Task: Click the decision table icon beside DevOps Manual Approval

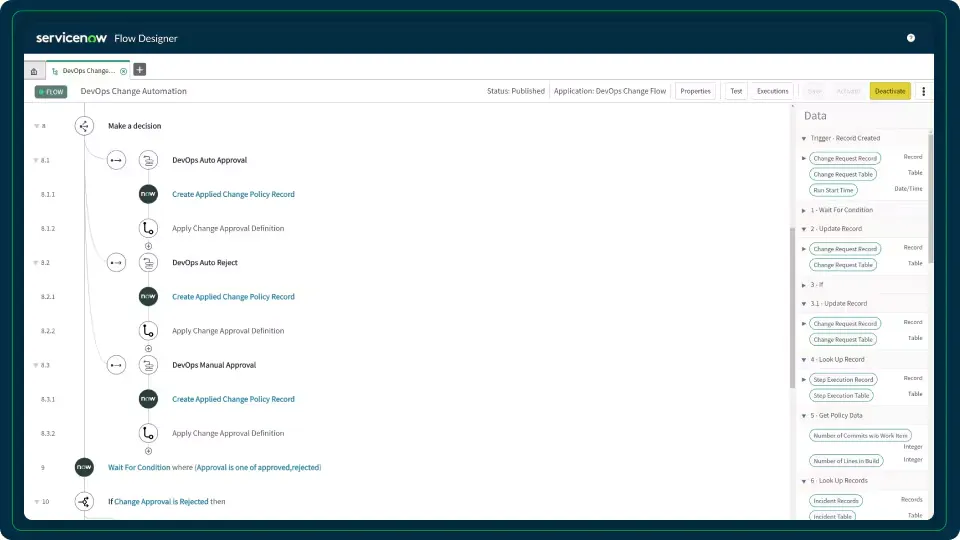Action: 148,365
